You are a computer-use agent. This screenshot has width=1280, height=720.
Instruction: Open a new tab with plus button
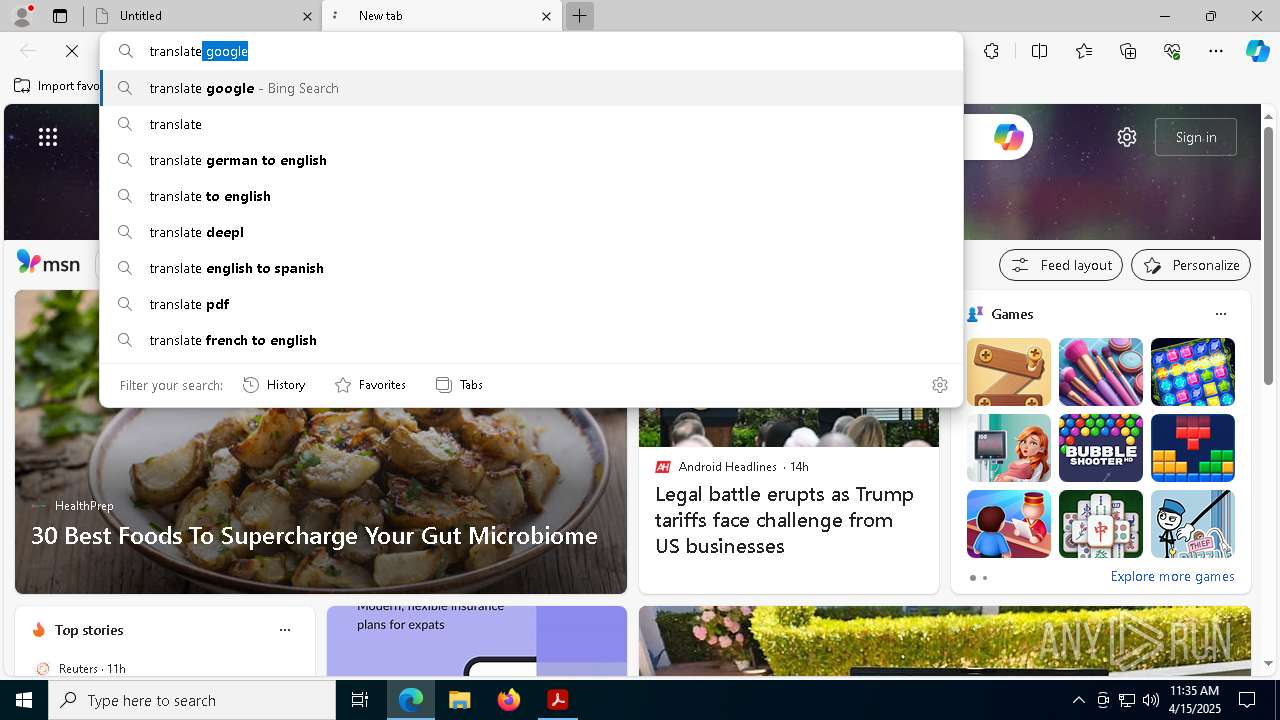[x=579, y=16]
